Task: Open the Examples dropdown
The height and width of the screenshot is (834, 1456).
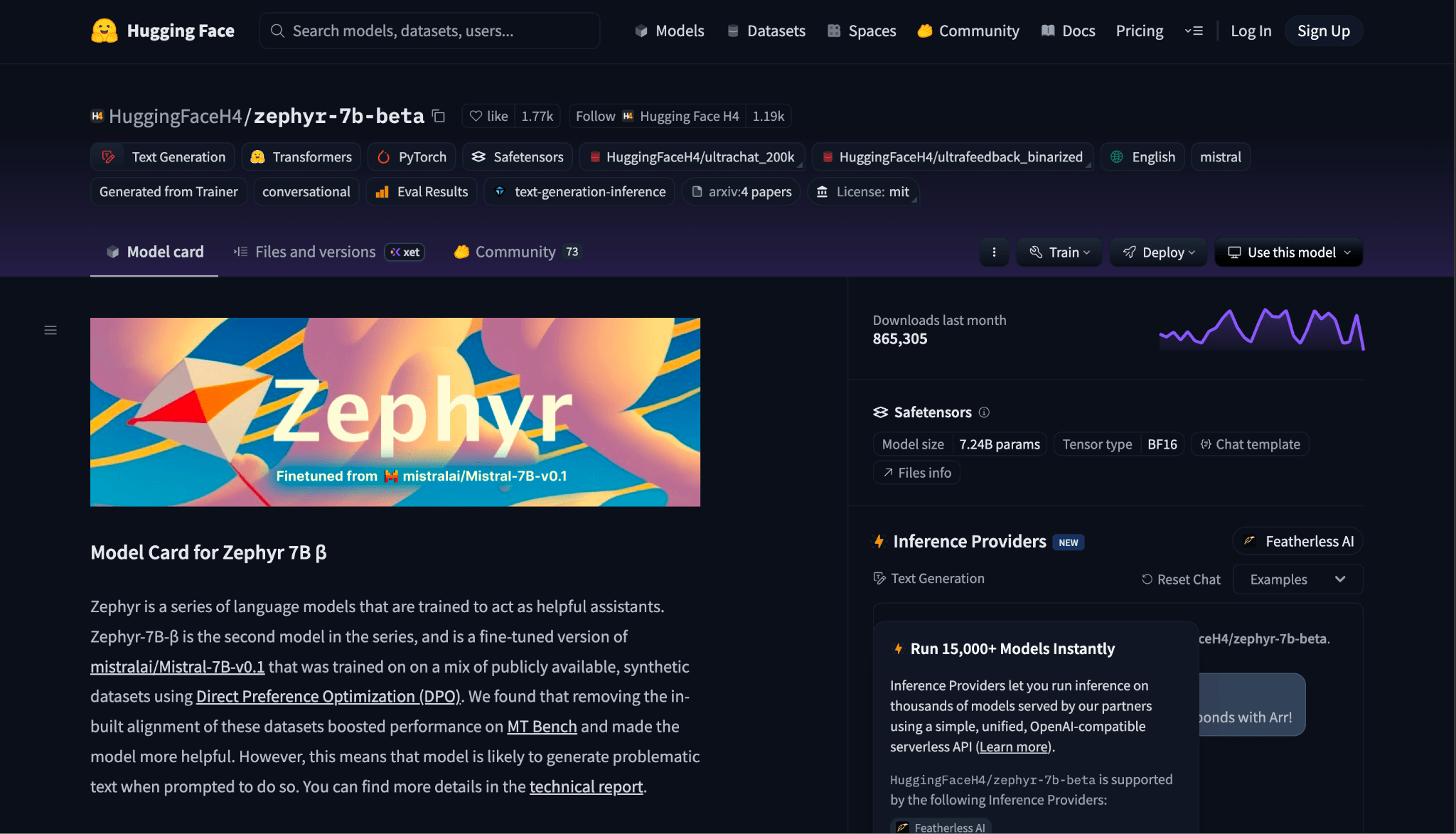Action: pyautogui.click(x=1297, y=579)
